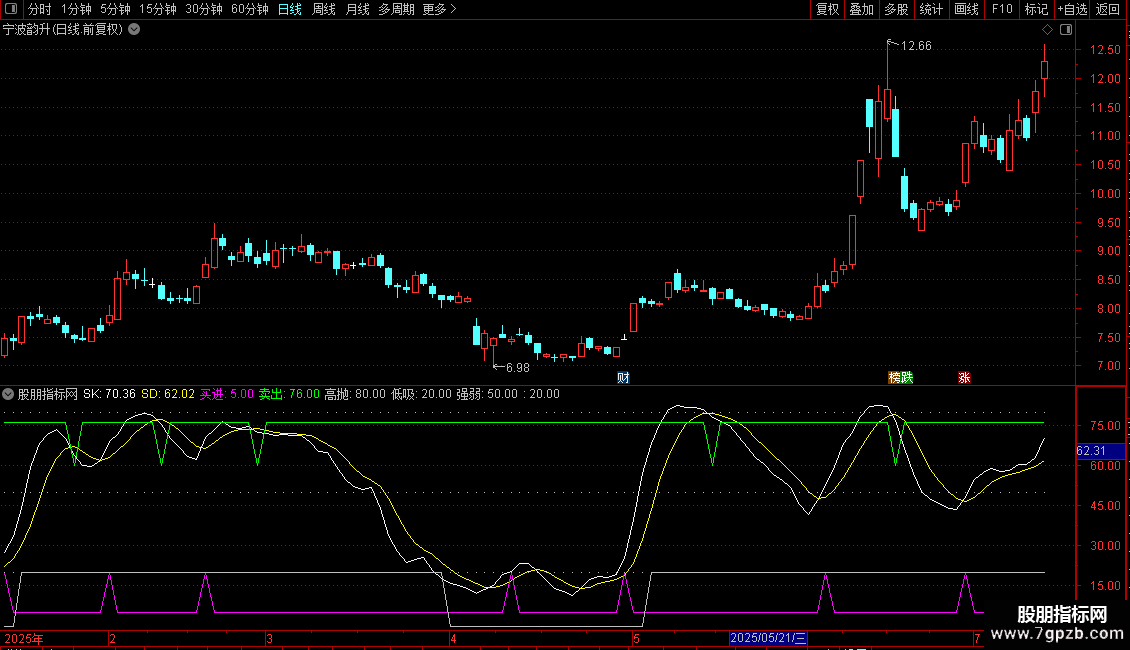
Task: Switch to 周线 weekly chart
Action: point(324,9)
